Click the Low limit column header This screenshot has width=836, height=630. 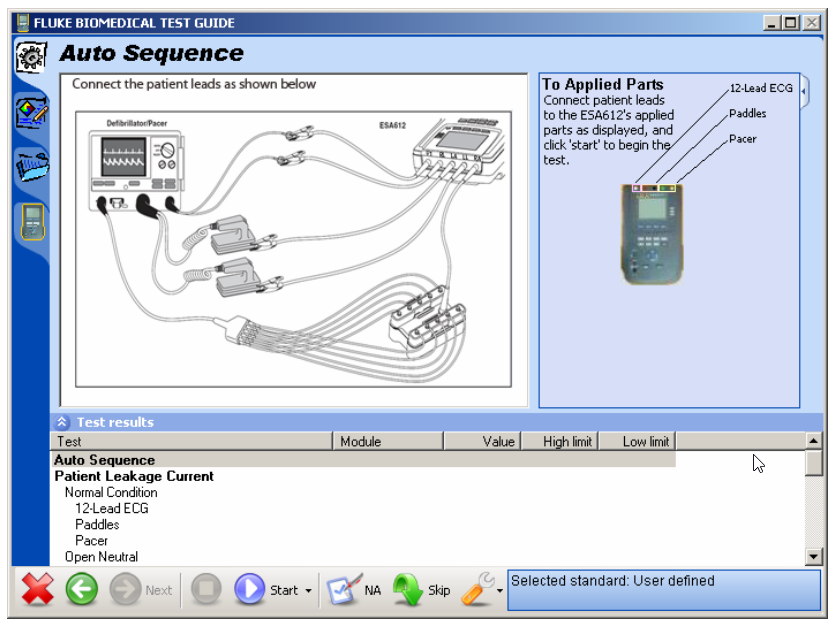coord(637,441)
